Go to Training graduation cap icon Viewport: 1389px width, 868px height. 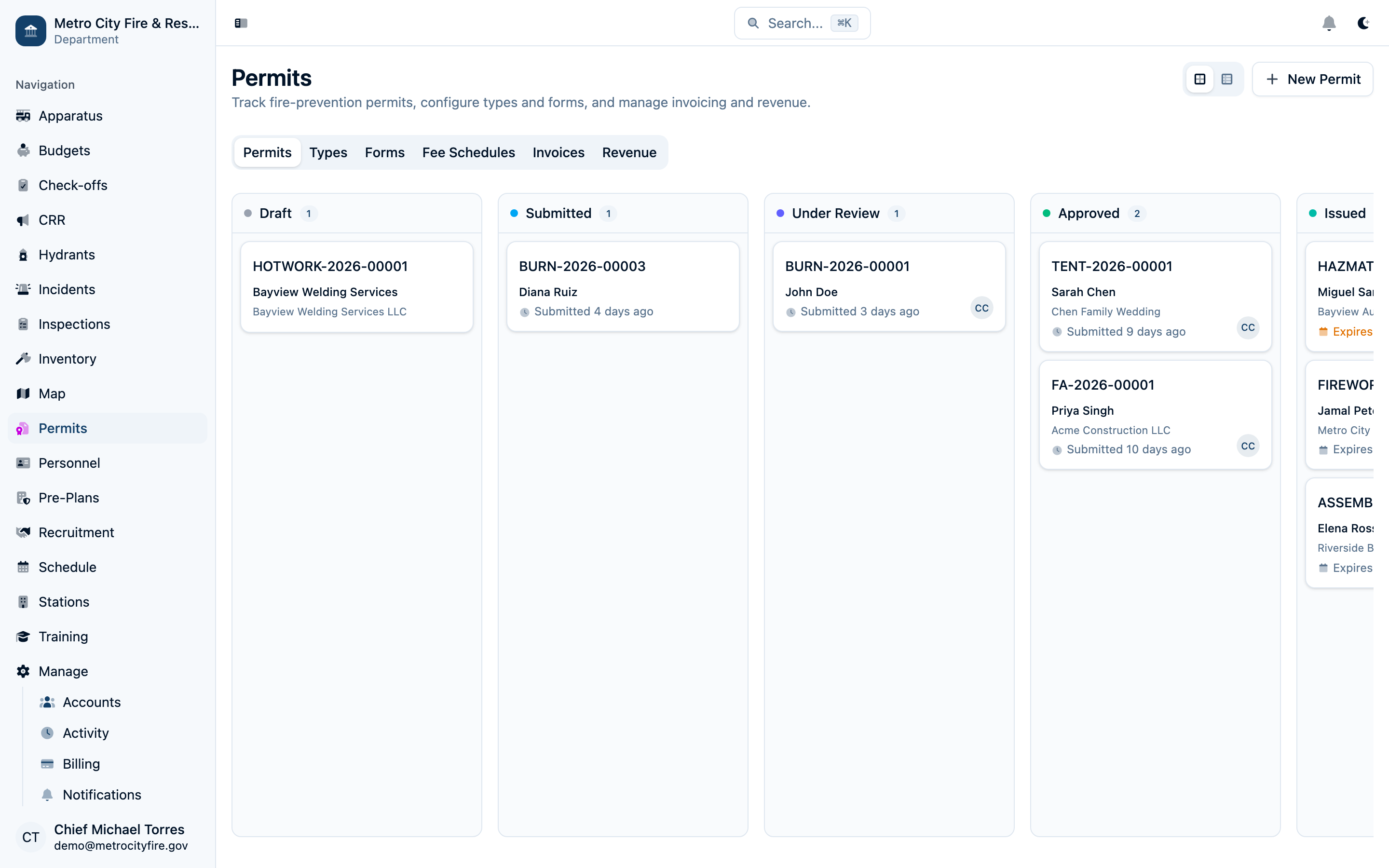click(x=23, y=637)
